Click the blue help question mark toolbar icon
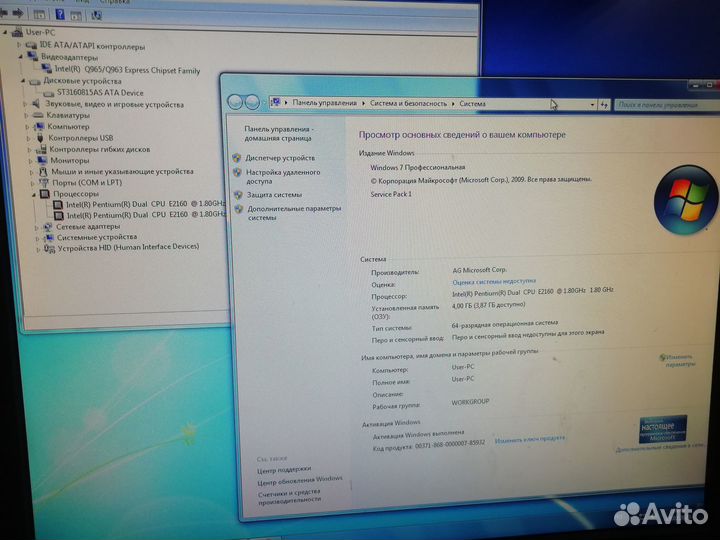This screenshot has width=720, height=540. (x=60, y=14)
